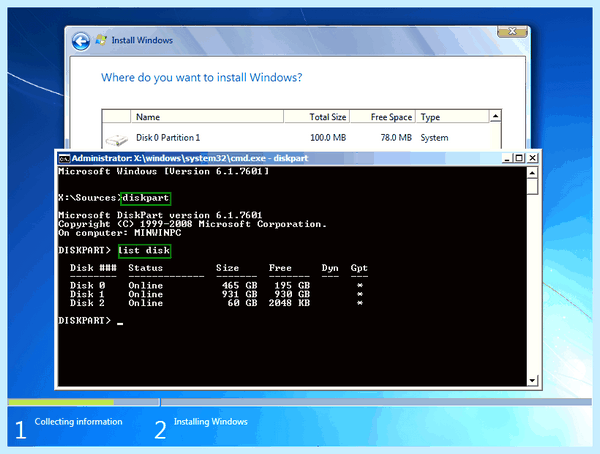The image size is (600, 454).
Task: Click the 'list disk' command text
Action: (x=144, y=251)
